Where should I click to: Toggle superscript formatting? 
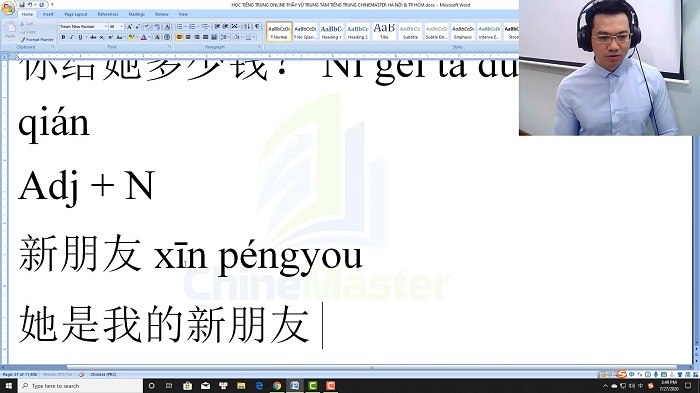click(x=111, y=37)
